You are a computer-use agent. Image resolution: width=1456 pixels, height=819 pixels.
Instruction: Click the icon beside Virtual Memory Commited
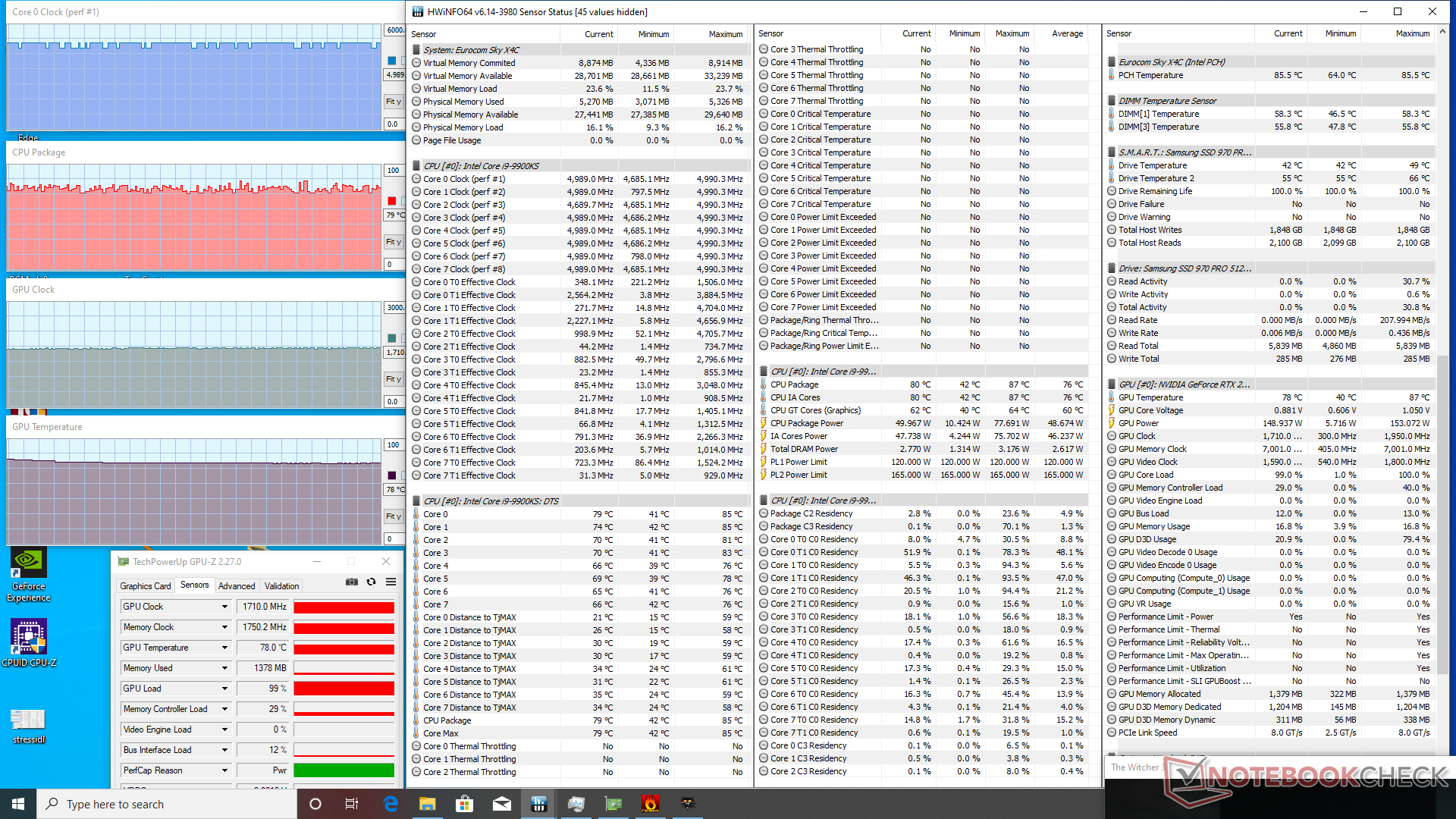[416, 63]
